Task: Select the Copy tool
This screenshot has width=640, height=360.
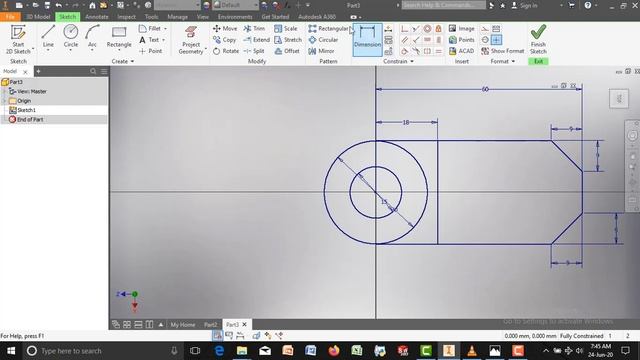Action: [x=224, y=40]
